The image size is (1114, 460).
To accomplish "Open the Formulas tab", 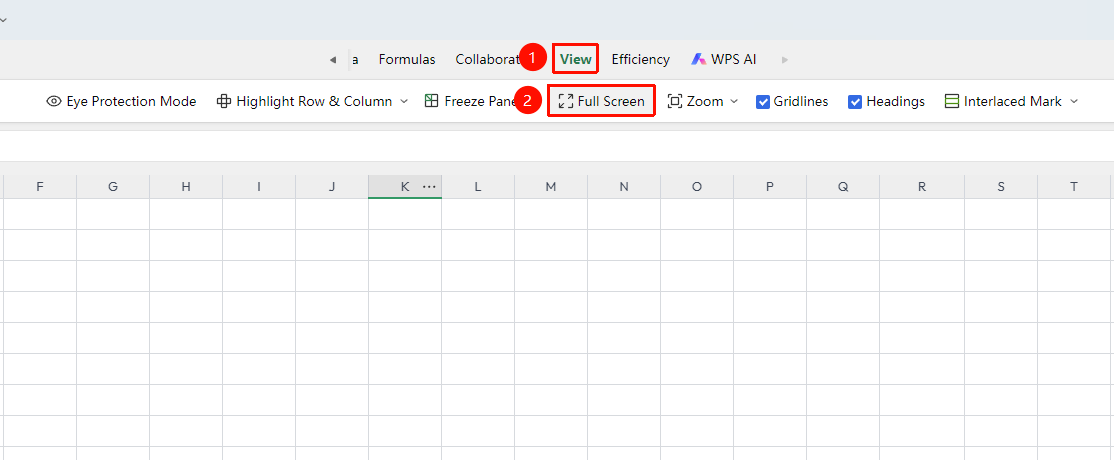I will point(407,60).
